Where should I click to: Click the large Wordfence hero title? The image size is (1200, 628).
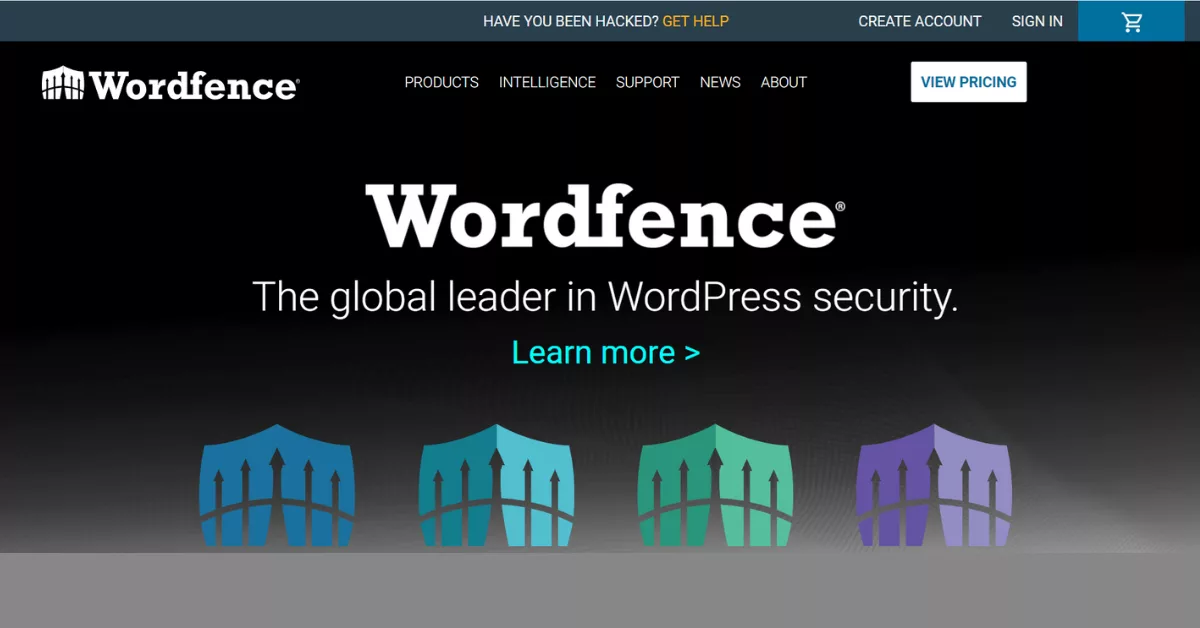click(605, 217)
